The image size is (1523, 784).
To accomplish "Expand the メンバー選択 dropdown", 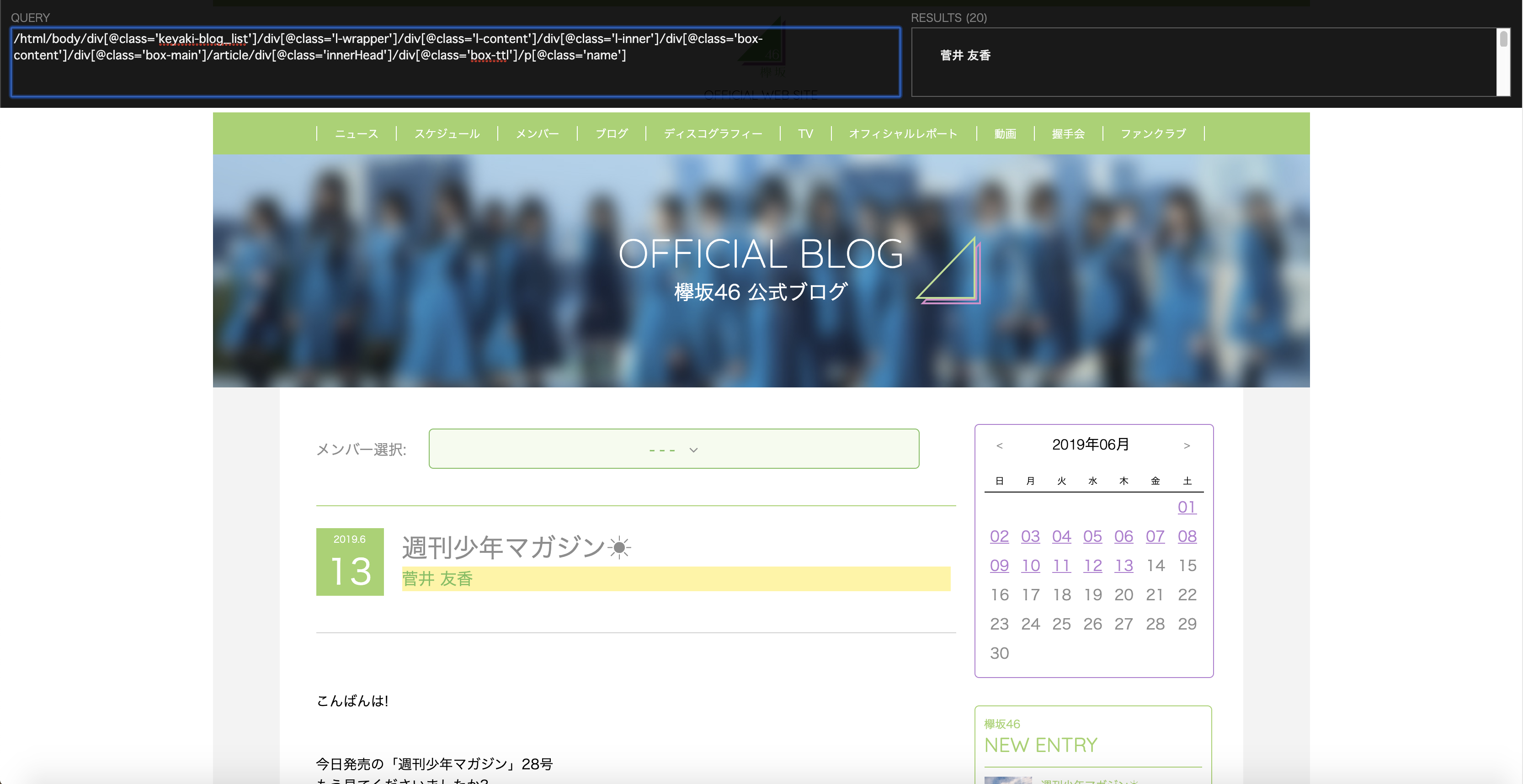I will point(674,449).
